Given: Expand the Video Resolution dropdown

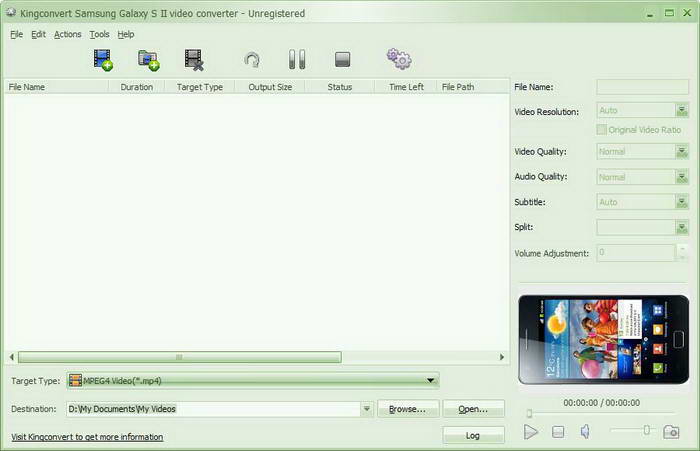Looking at the screenshot, I should 682,110.
